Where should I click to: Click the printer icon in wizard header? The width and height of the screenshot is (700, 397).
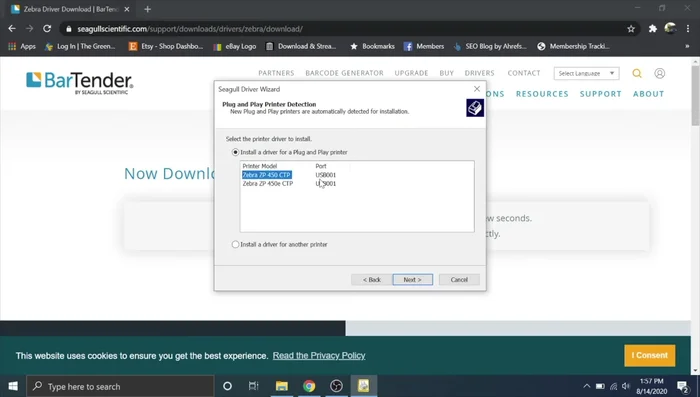click(x=475, y=108)
